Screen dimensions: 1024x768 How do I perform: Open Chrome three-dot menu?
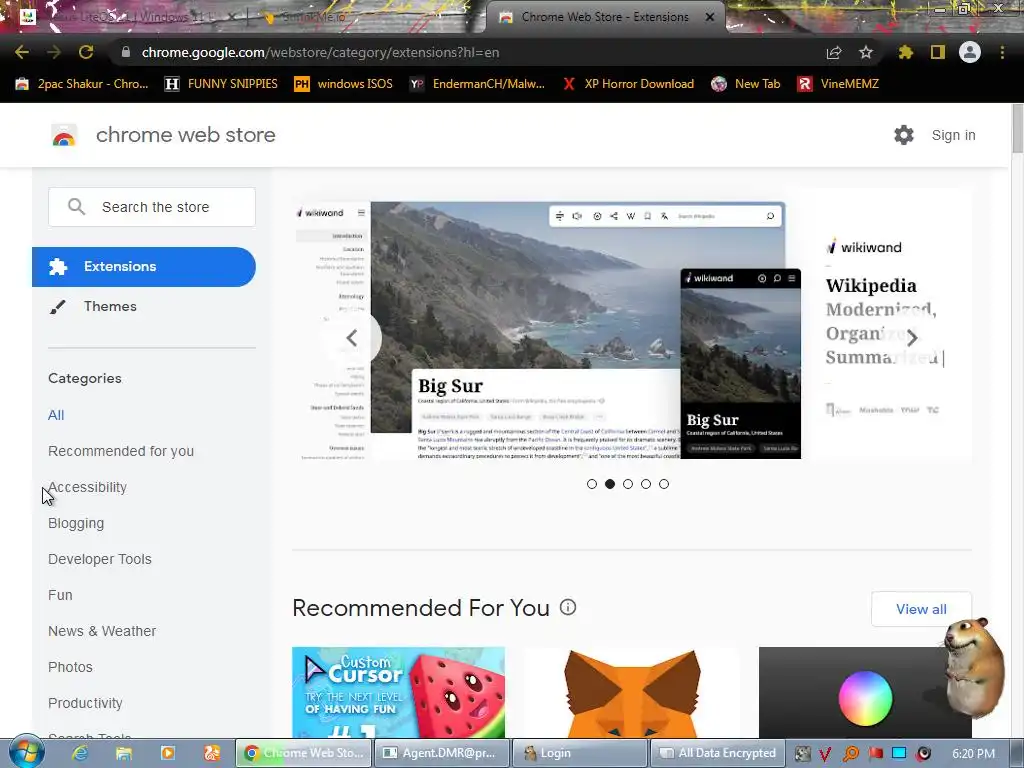(x=1002, y=52)
